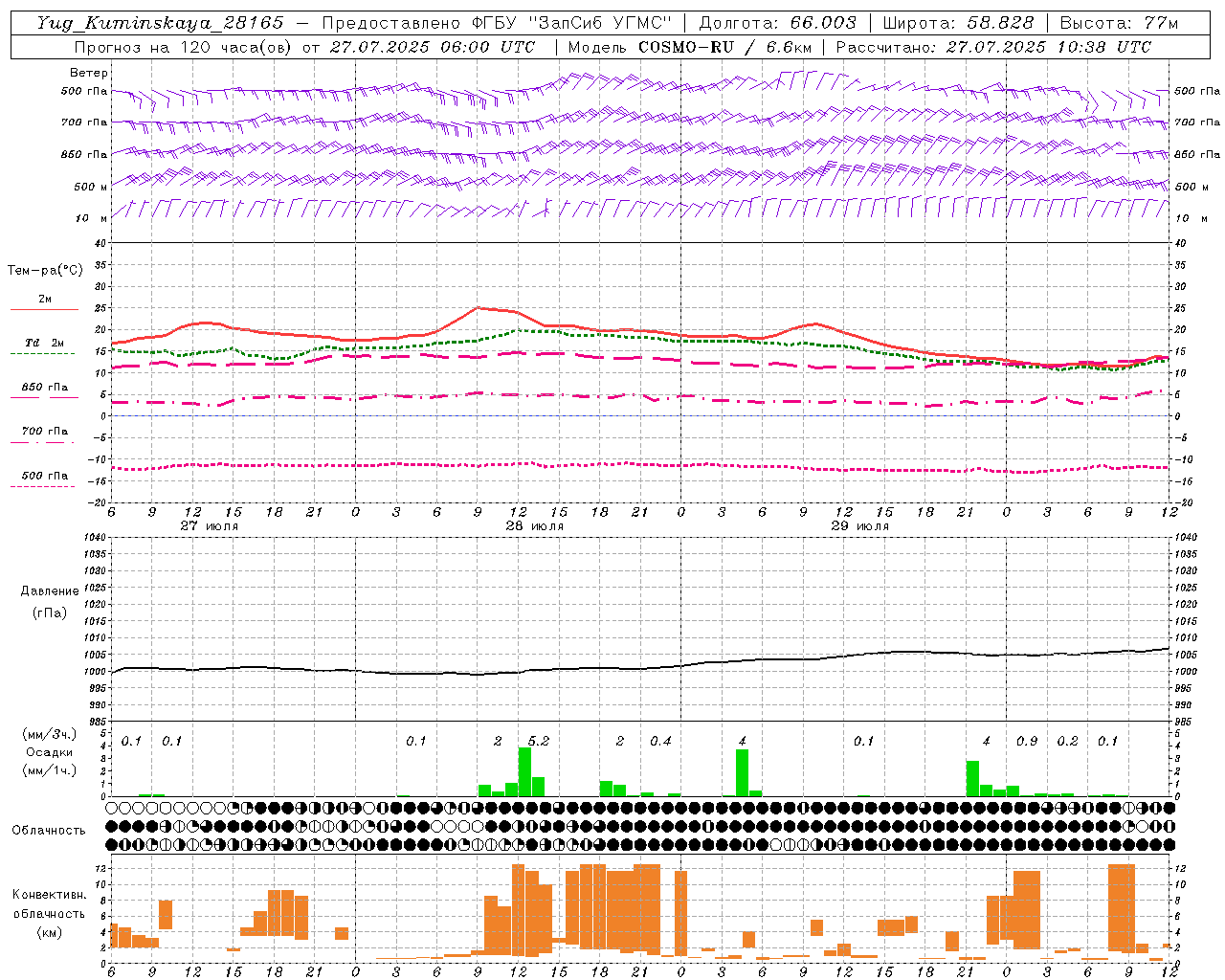1225x980 pixels.
Task: Click the Облачность cloud cover label
Action: pyautogui.click(x=49, y=831)
